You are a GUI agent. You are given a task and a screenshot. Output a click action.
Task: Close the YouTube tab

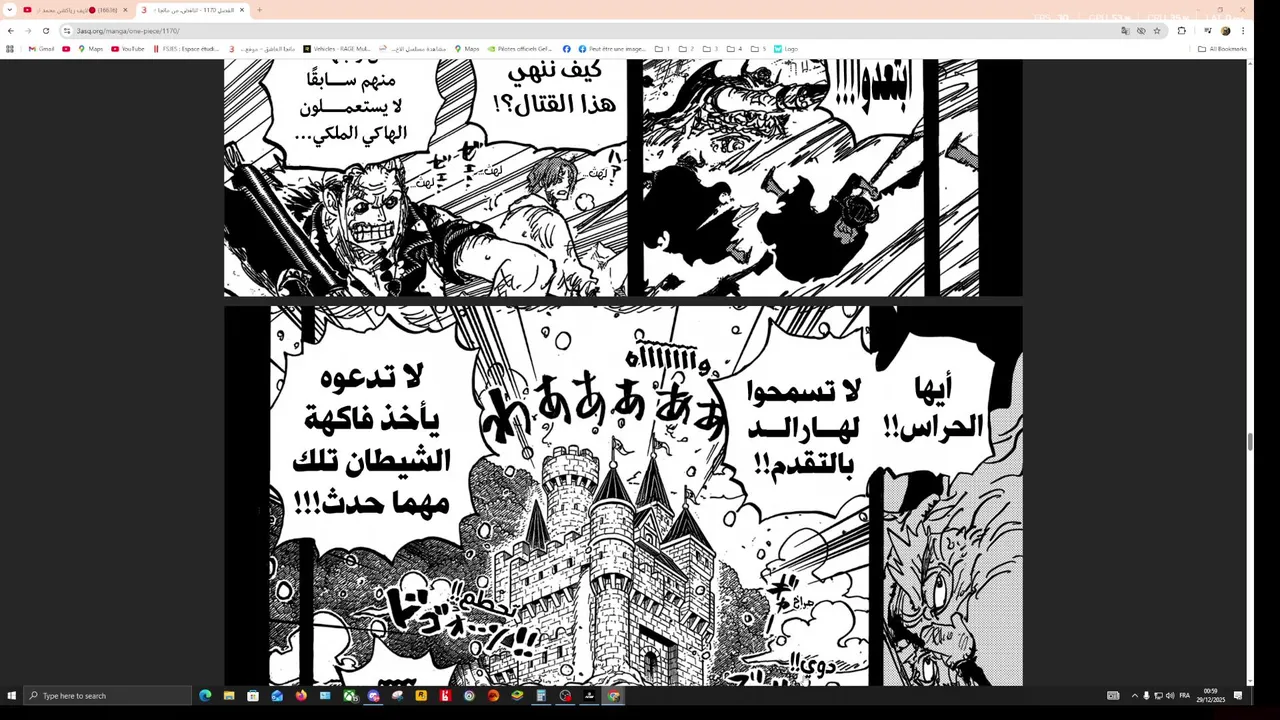click(125, 10)
